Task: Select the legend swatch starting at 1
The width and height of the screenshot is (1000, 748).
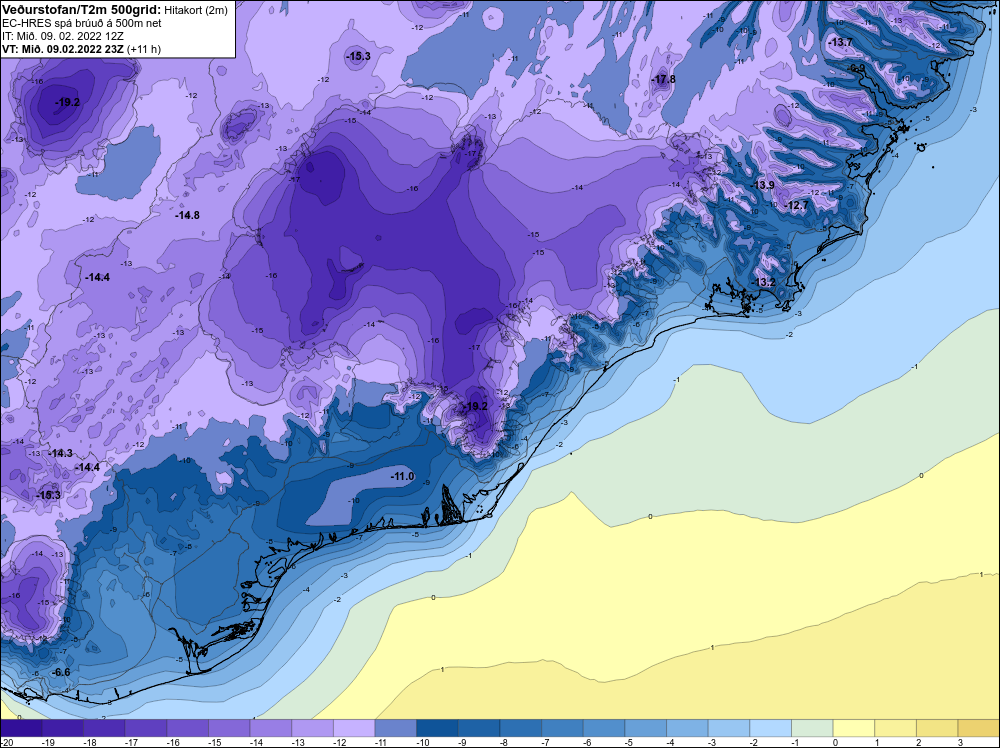Action: 896,728
